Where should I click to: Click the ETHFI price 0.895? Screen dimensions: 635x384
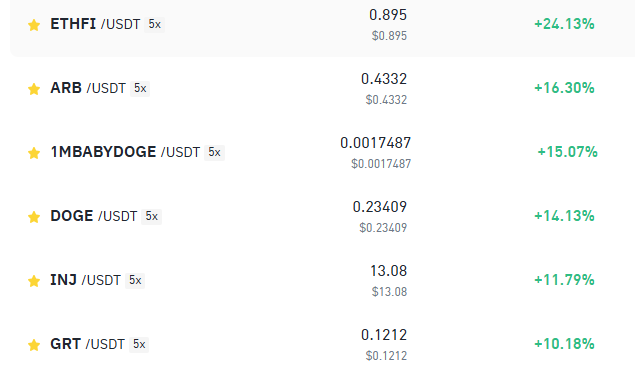[x=388, y=15]
